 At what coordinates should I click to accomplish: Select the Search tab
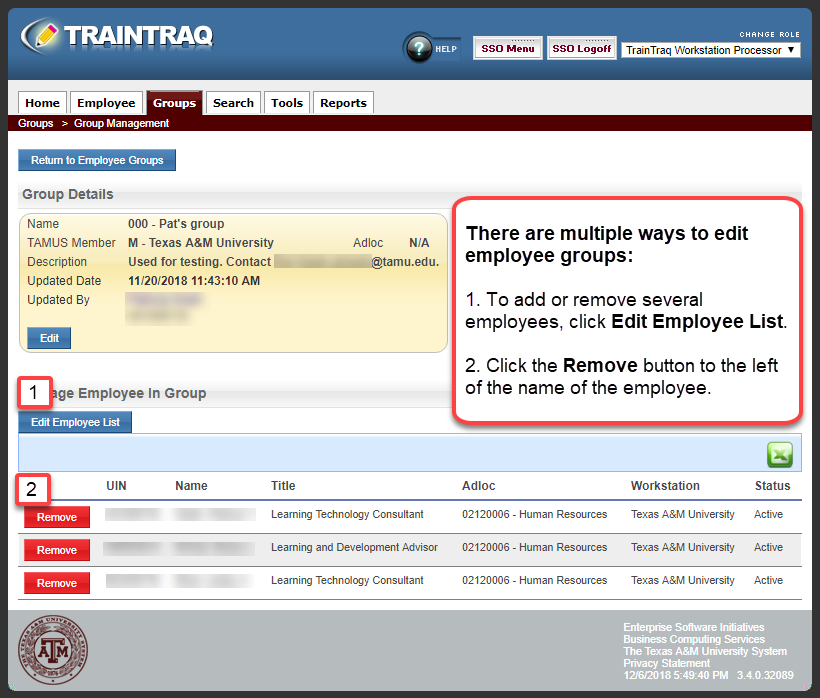[x=233, y=102]
